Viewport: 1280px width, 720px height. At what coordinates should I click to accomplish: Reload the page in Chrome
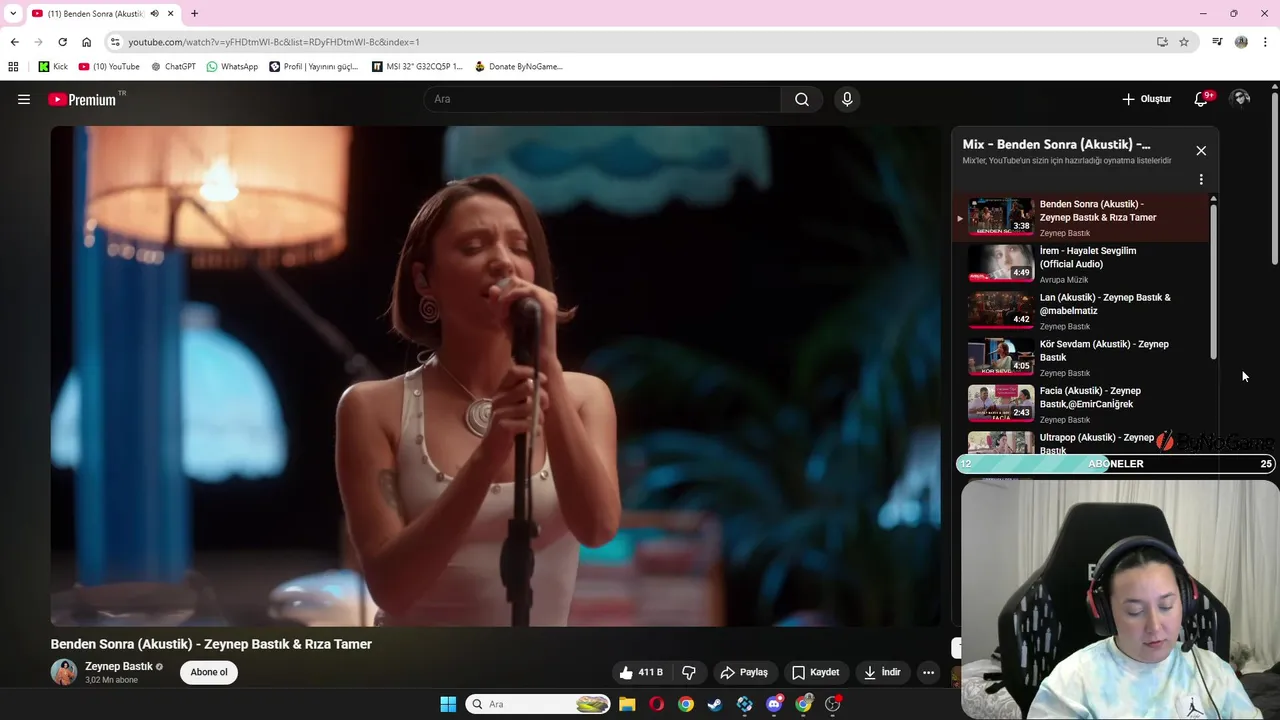(62, 42)
